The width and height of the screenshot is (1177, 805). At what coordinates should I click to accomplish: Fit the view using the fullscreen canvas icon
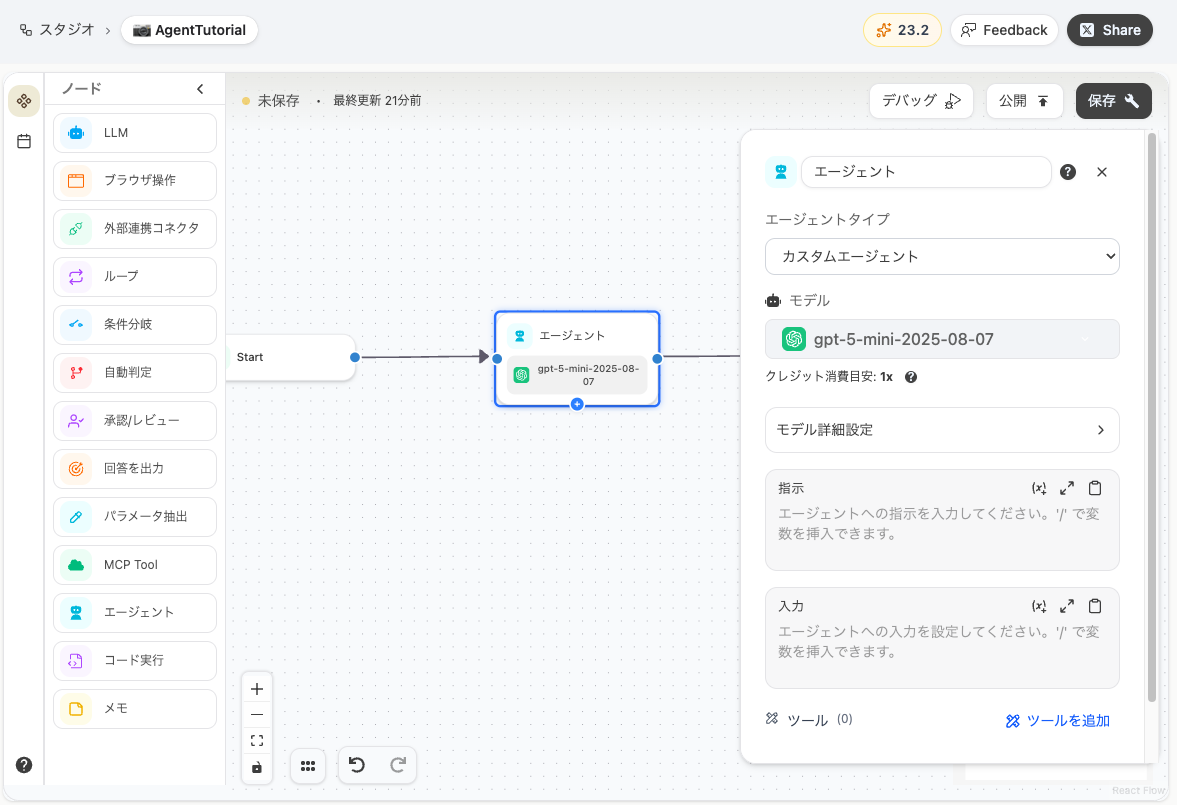(257, 740)
